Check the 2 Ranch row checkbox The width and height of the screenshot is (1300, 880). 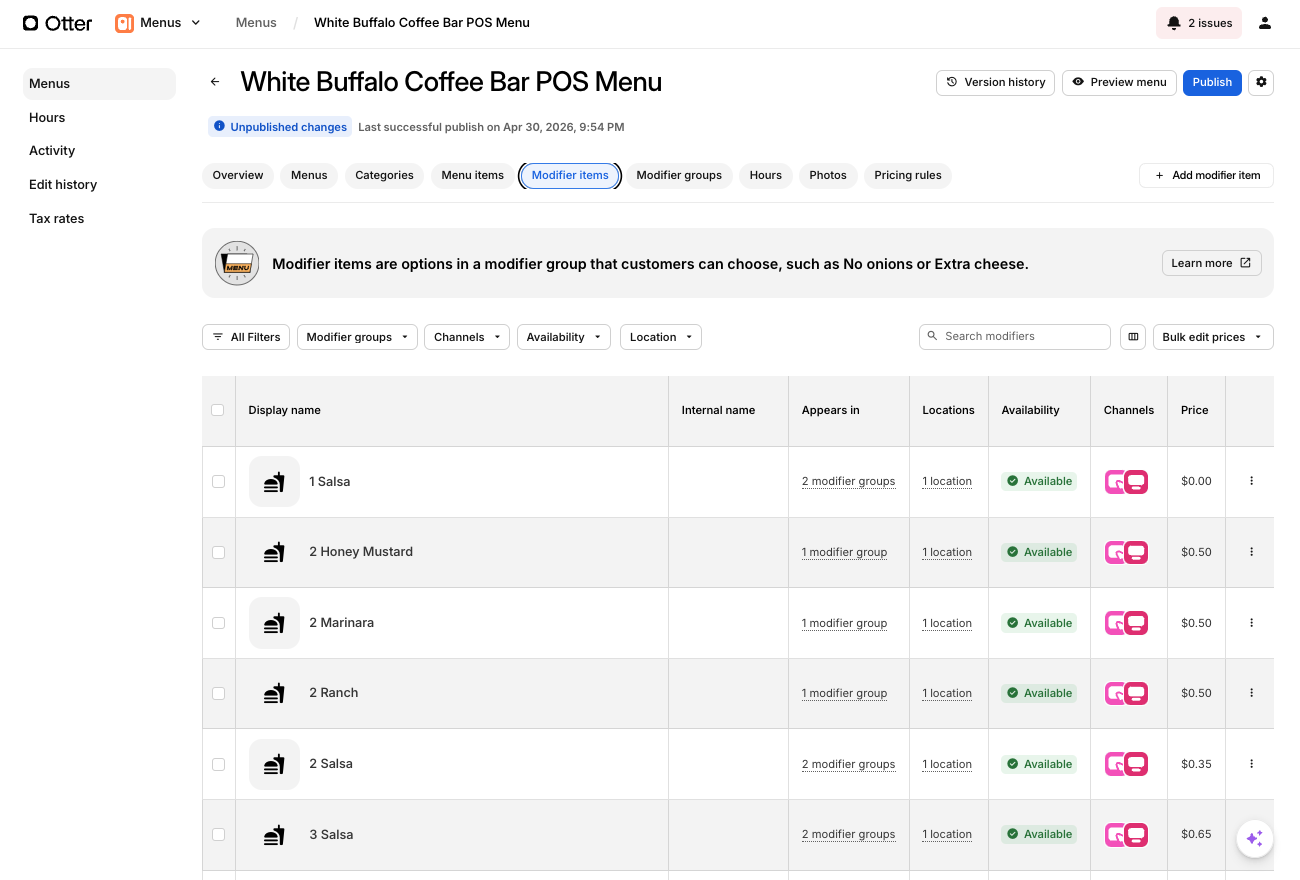click(x=218, y=693)
